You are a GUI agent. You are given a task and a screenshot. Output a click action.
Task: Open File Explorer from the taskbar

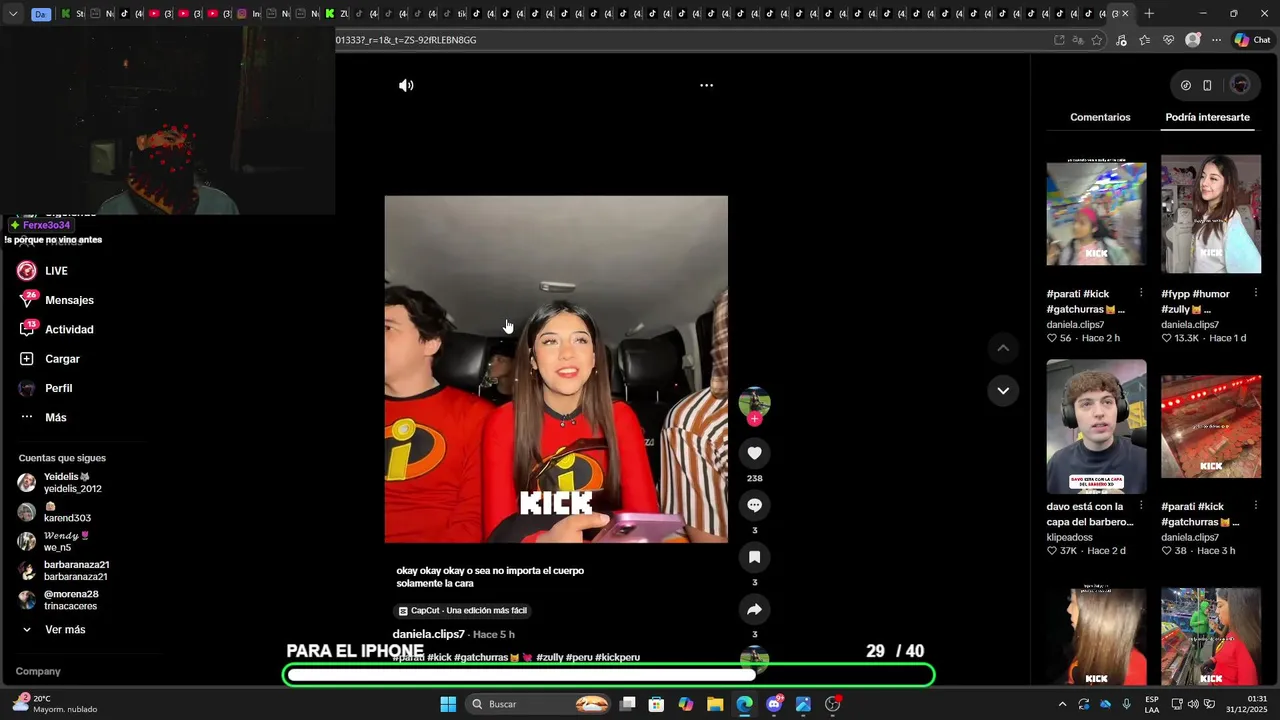tap(715, 704)
